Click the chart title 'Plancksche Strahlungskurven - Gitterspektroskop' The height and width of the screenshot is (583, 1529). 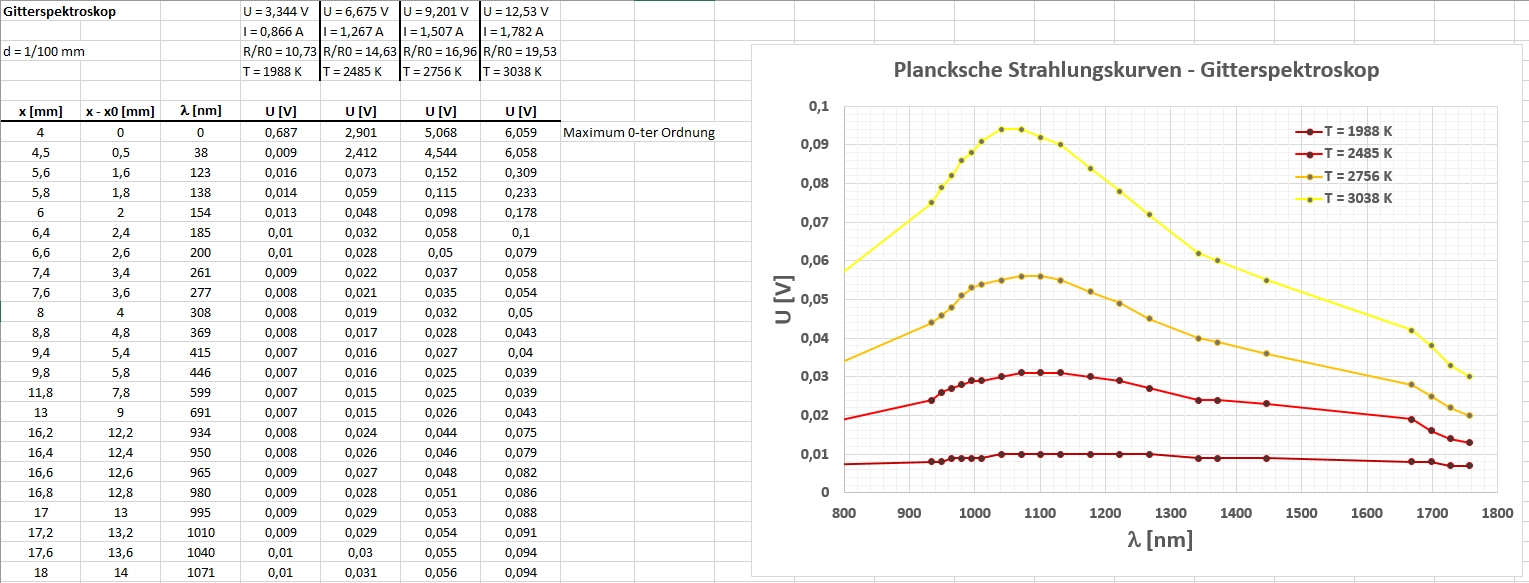[x=1136, y=71]
